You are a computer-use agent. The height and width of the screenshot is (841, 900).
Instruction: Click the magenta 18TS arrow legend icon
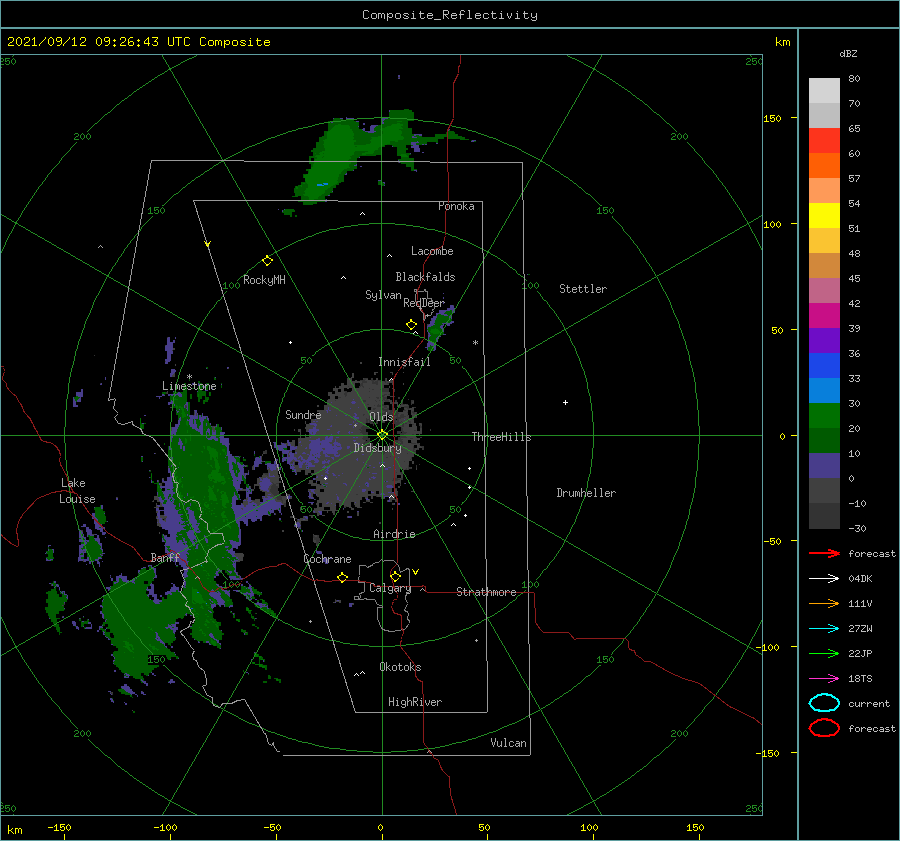(824, 679)
